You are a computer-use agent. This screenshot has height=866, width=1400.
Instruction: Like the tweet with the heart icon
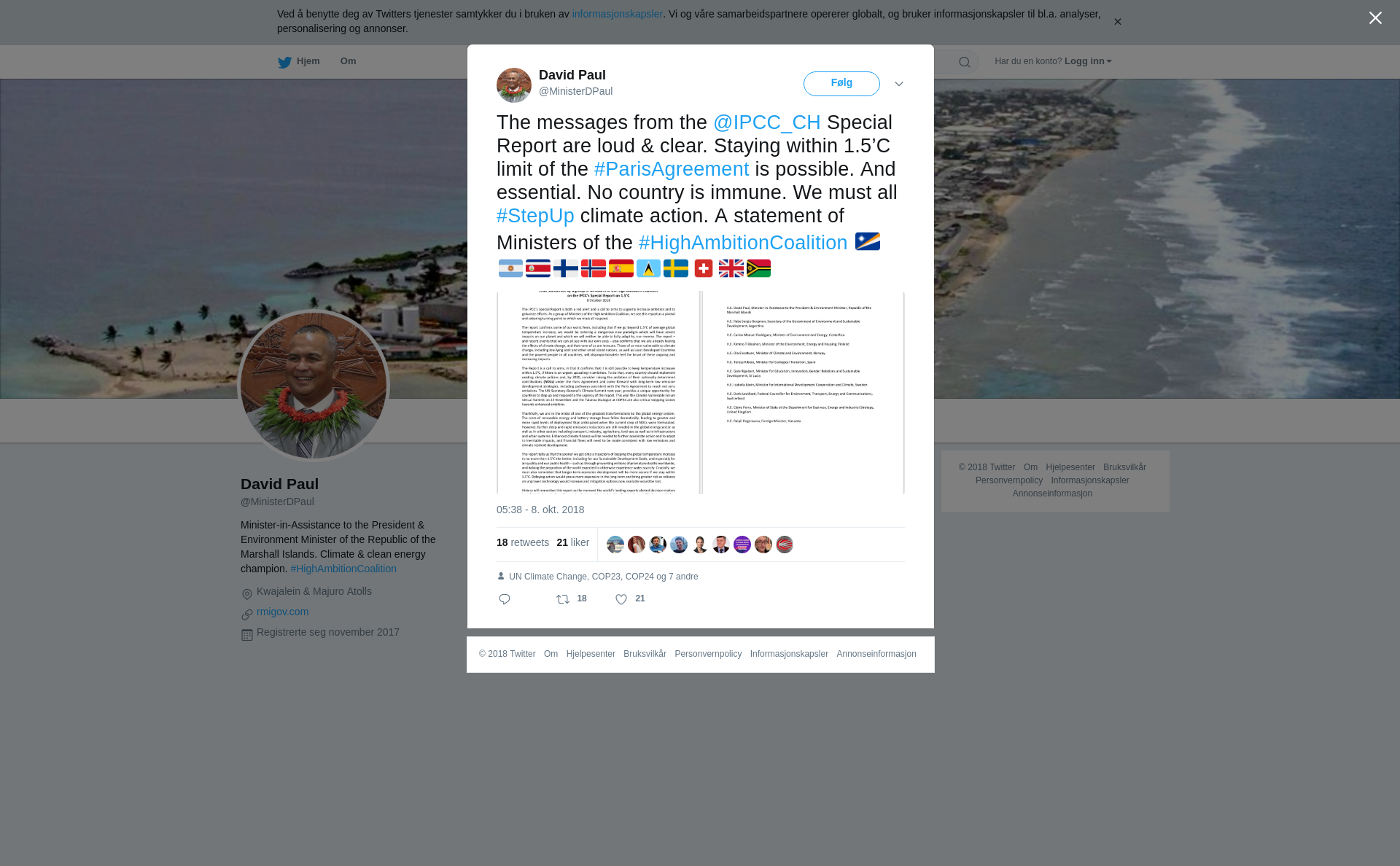(x=621, y=599)
